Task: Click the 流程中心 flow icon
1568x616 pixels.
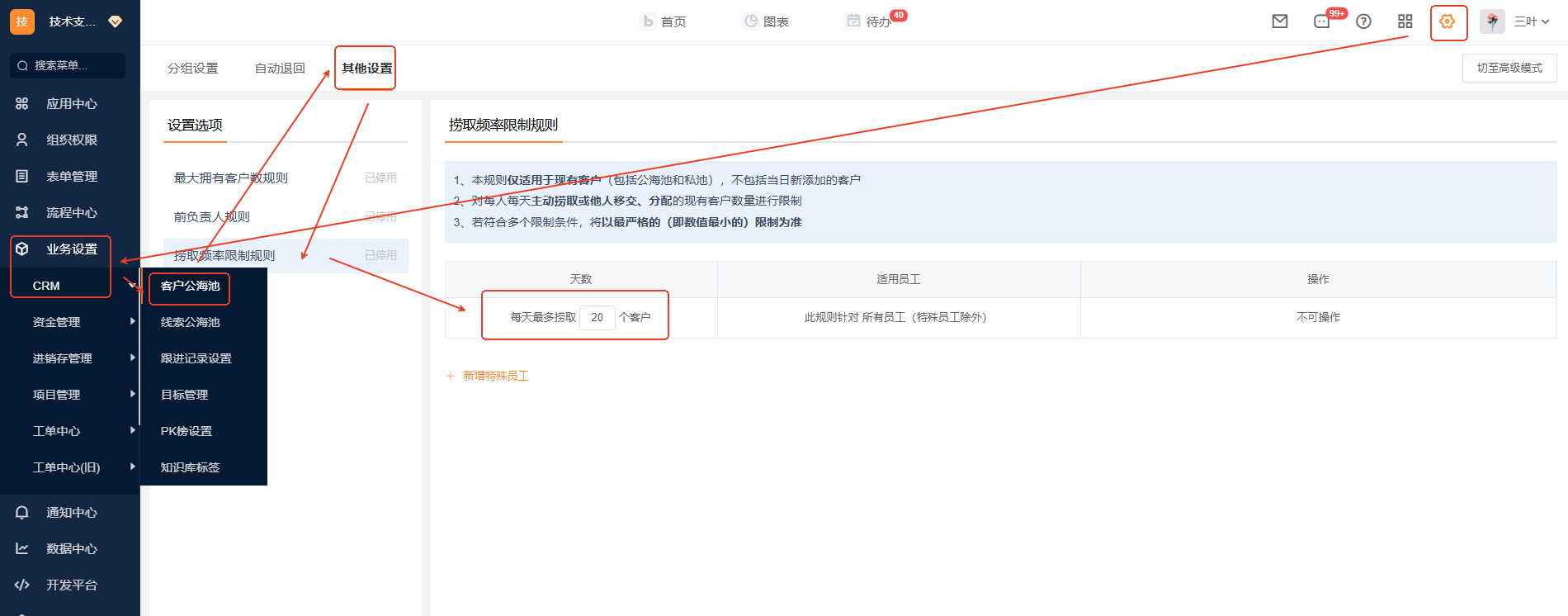Action: [x=22, y=212]
